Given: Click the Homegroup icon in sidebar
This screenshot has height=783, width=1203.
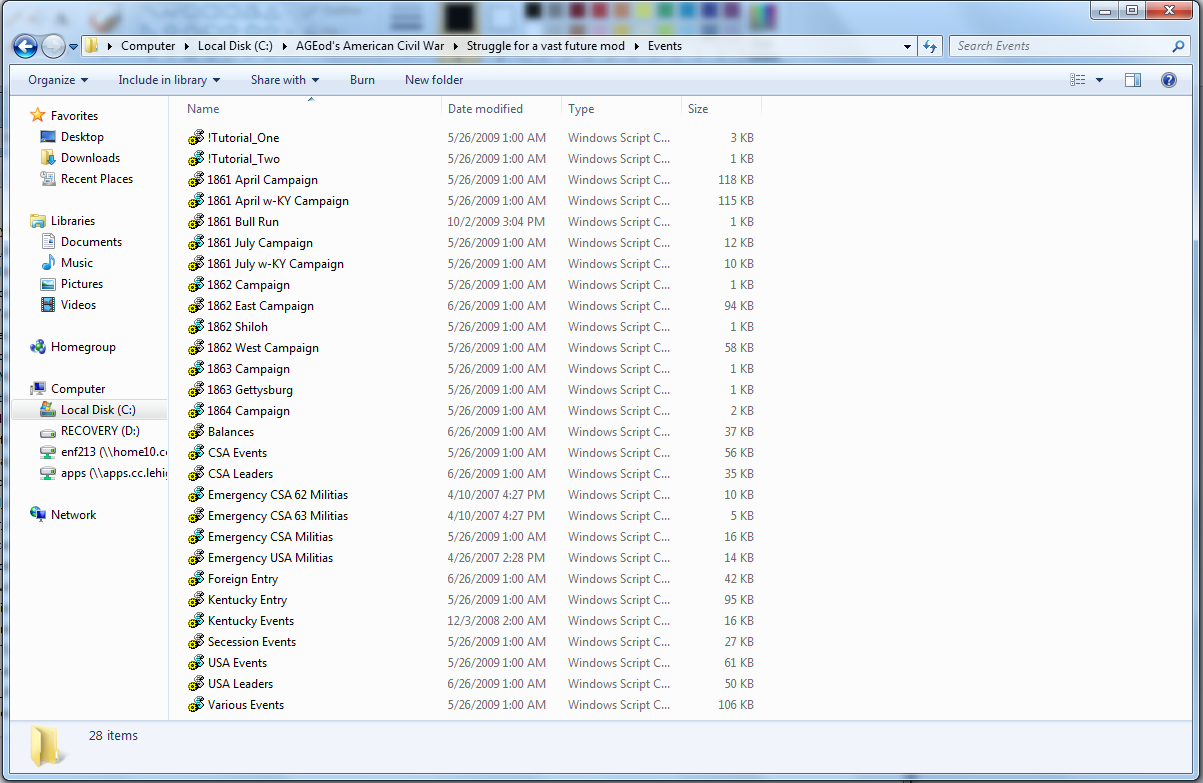Looking at the screenshot, I should (38, 347).
